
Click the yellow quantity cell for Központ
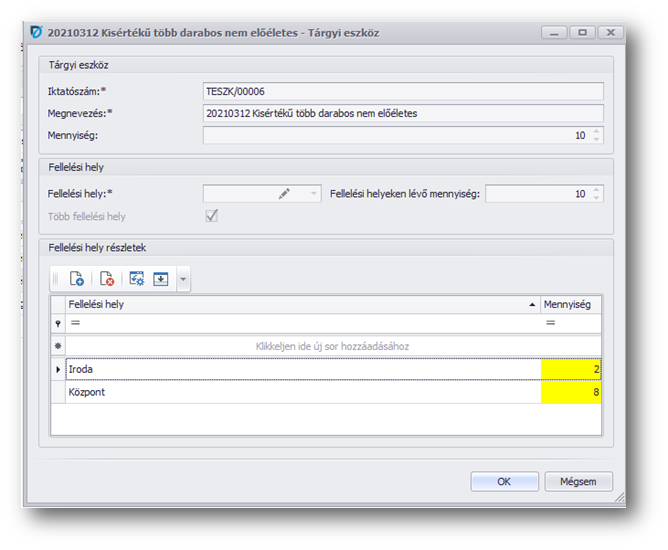pyautogui.click(x=571, y=392)
